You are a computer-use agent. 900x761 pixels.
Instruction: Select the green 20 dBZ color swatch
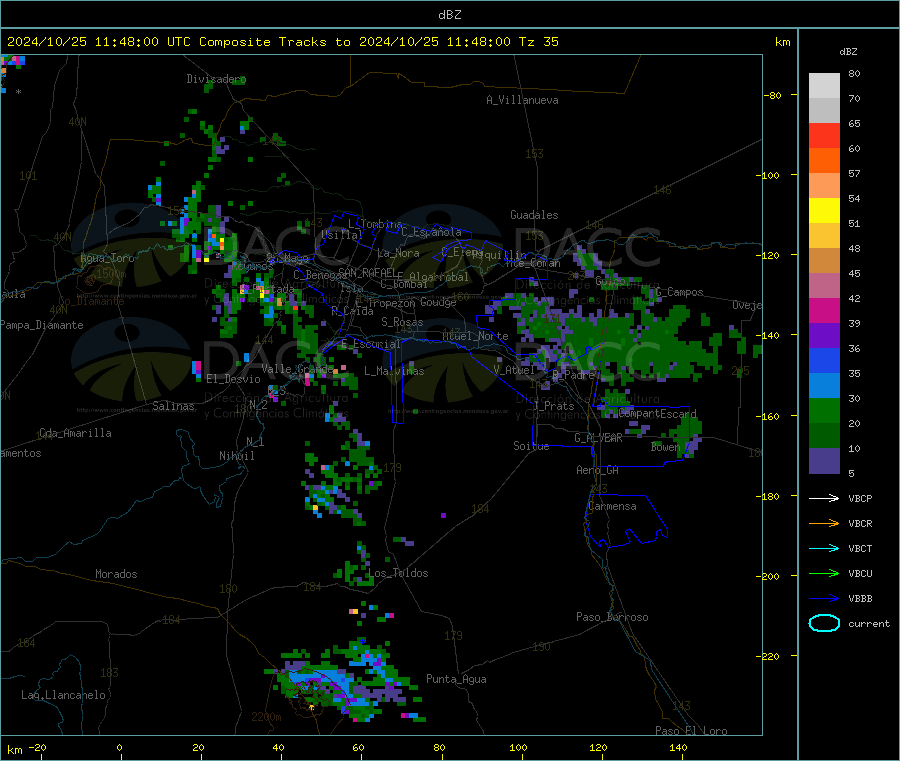click(824, 410)
